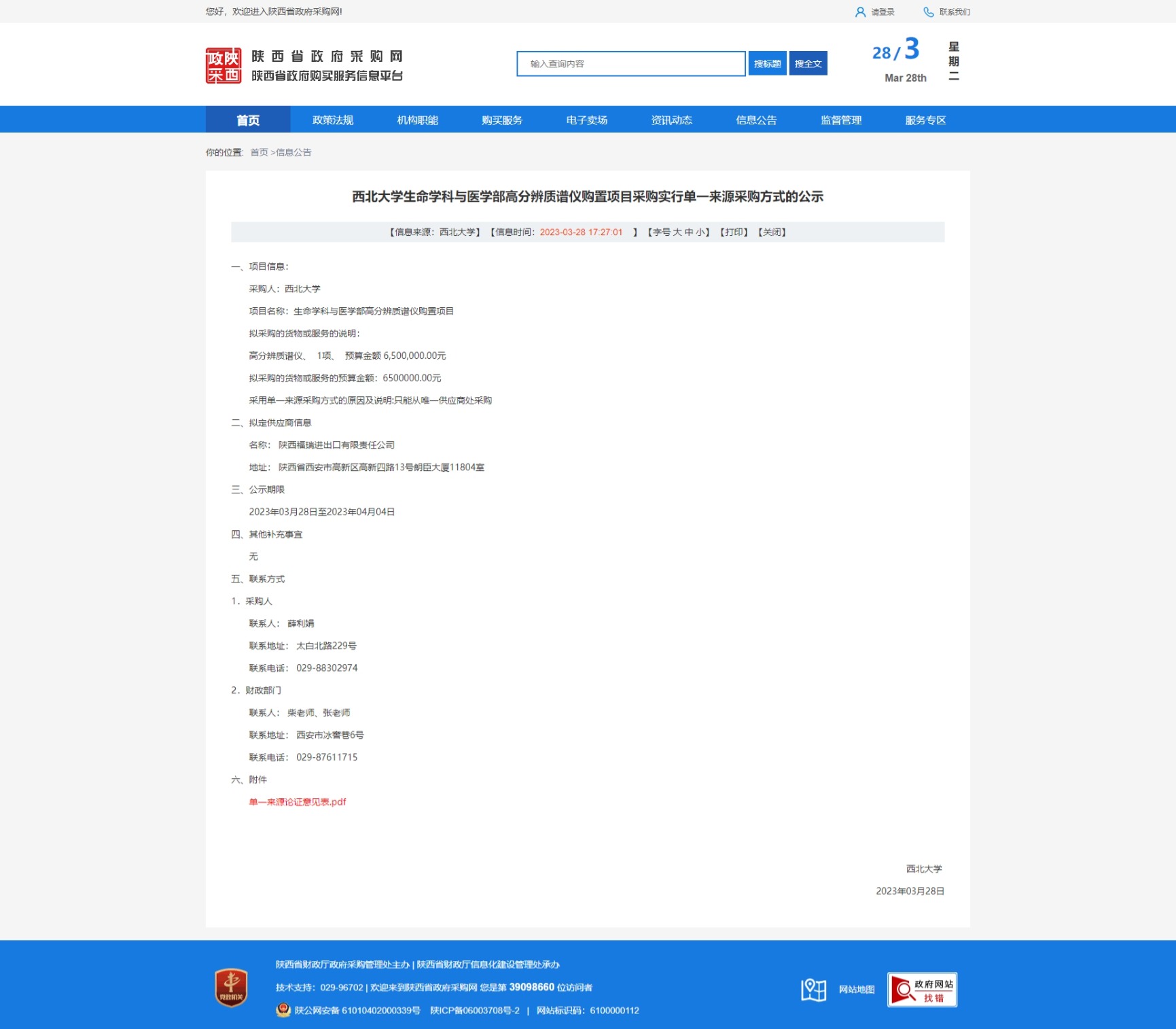Open the 信息公告 navigation tab
The image size is (1176, 1029).
(x=756, y=120)
